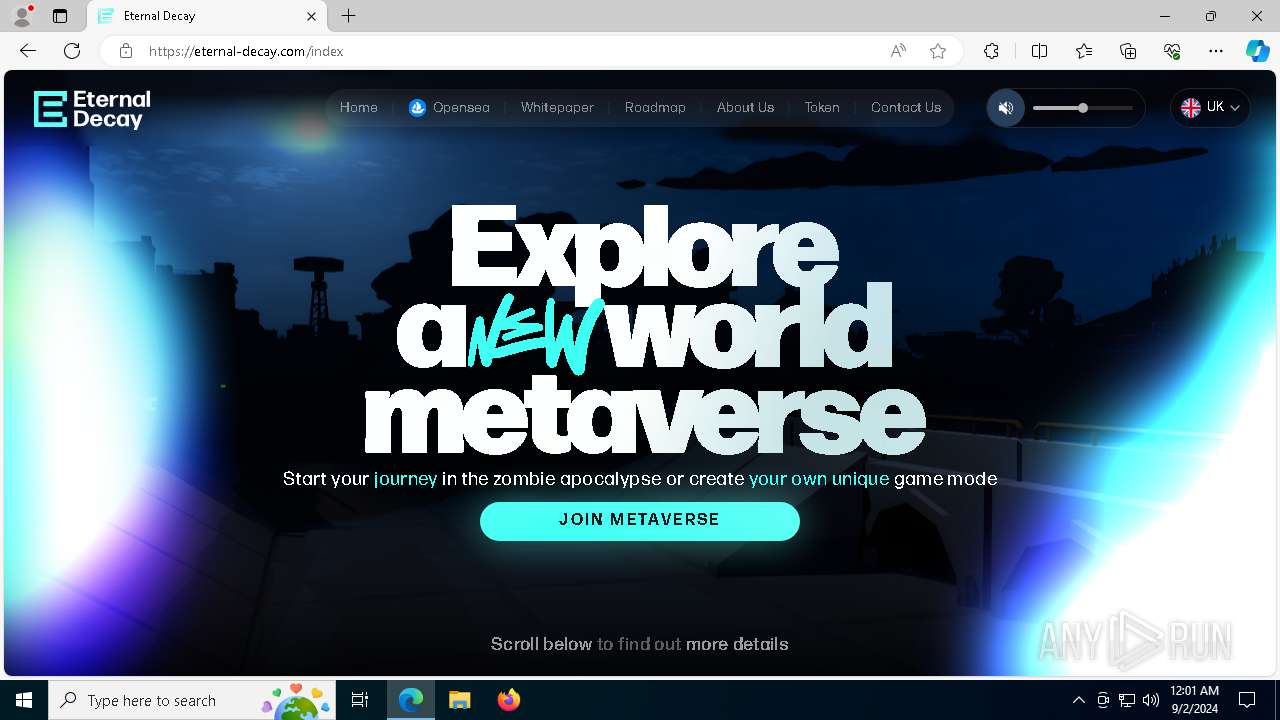The width and height of the screenshot is (1280, 720).
Task: Open Browser essentials icon
Action: click(x=1172, y=51)
